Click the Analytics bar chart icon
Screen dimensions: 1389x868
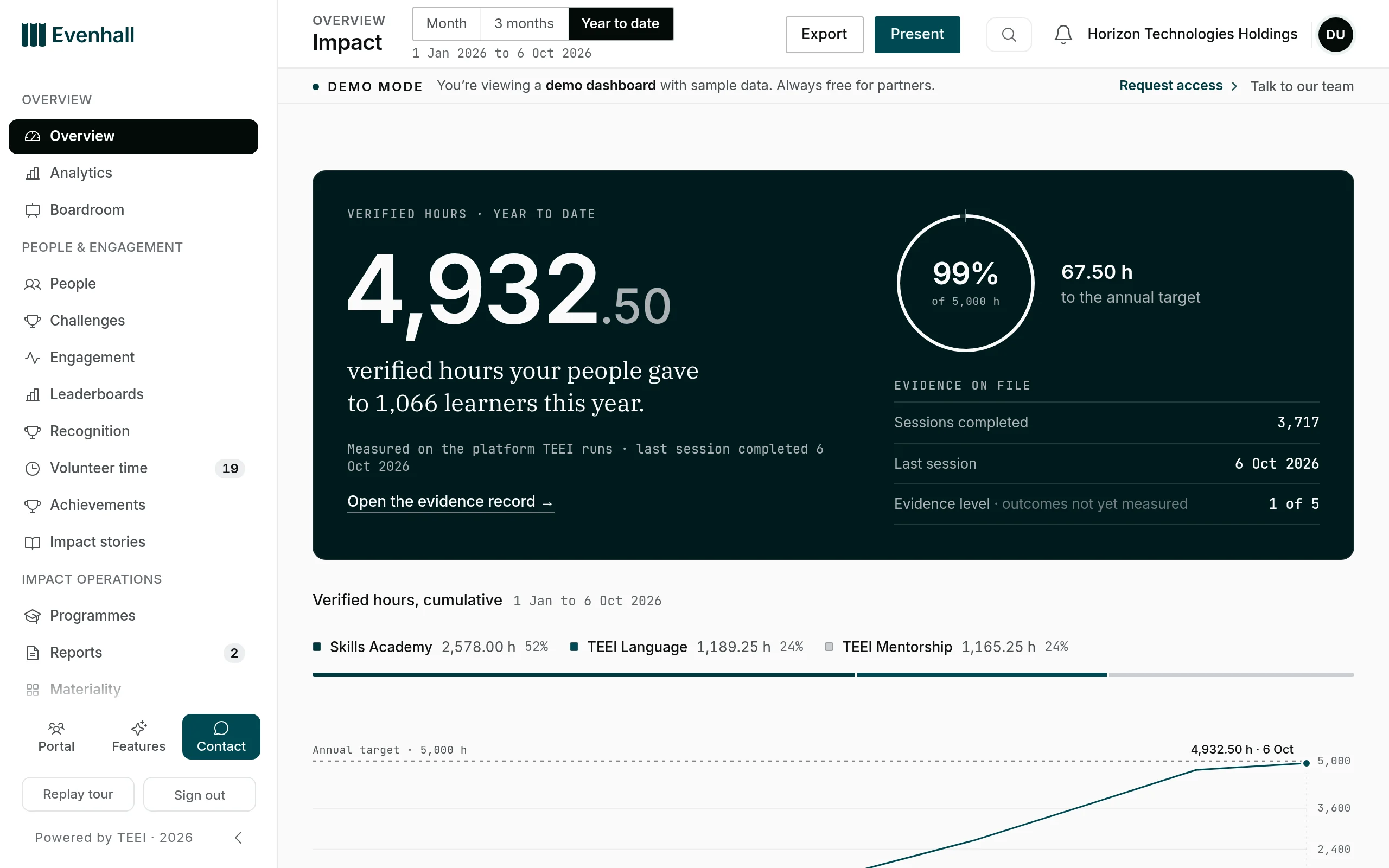pos(32,173)
